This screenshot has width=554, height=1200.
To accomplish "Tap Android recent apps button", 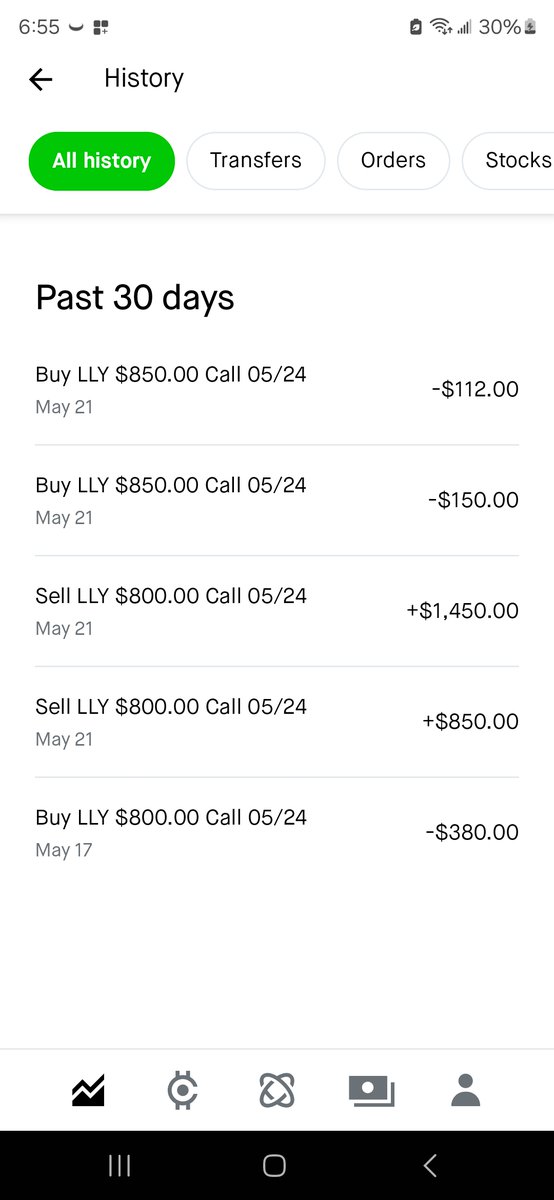I will (120, 1165).
